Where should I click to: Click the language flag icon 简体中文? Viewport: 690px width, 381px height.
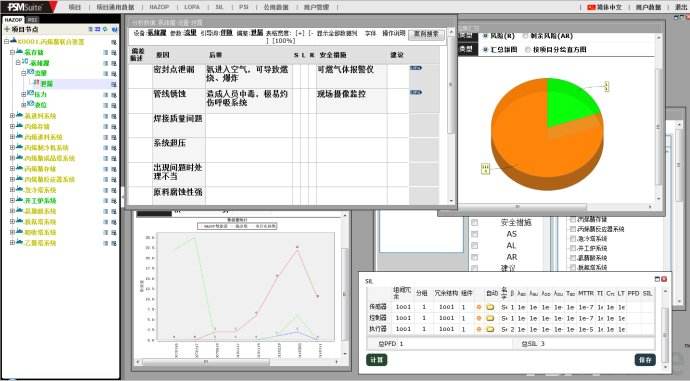pos(591,7)
